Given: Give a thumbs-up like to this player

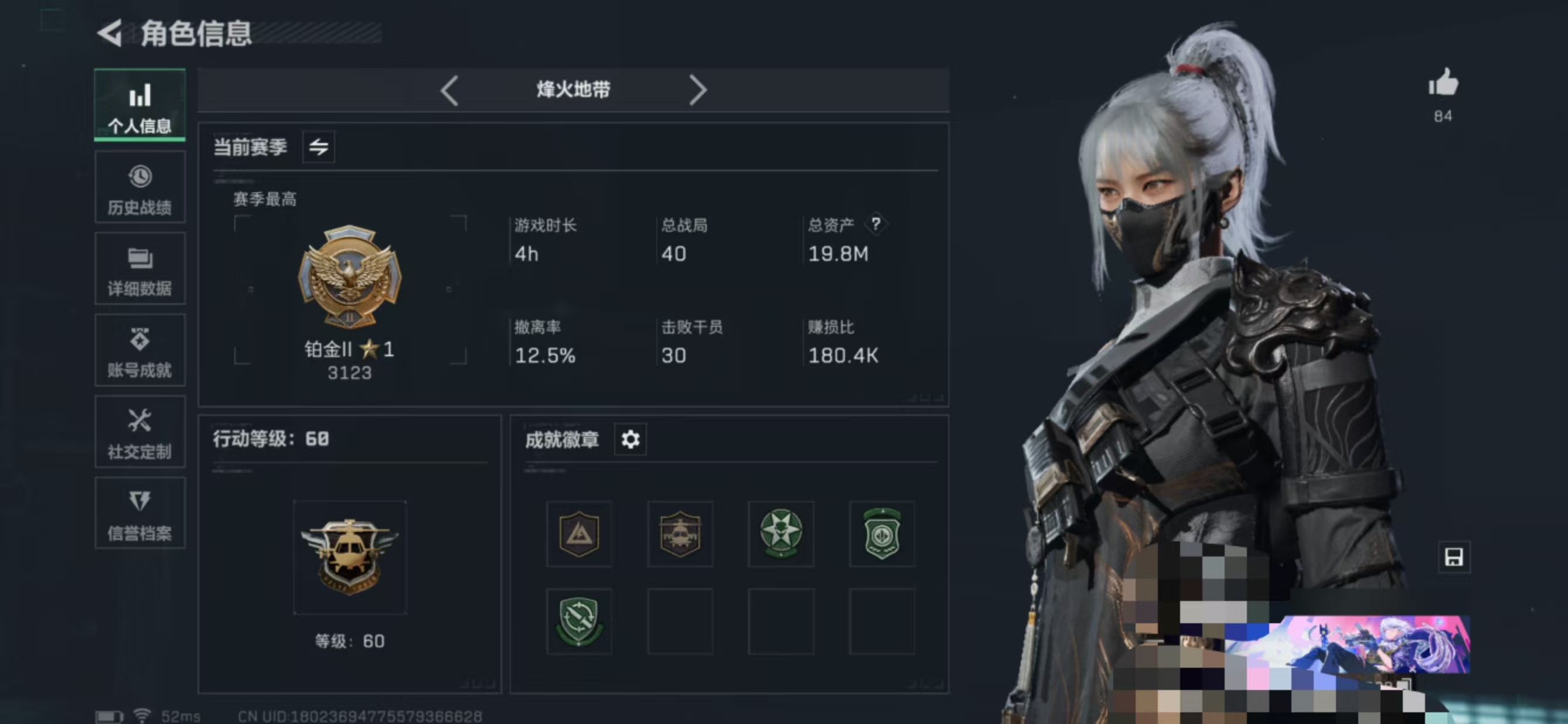Looking at the screenshot, I should tap(1443, 82).
